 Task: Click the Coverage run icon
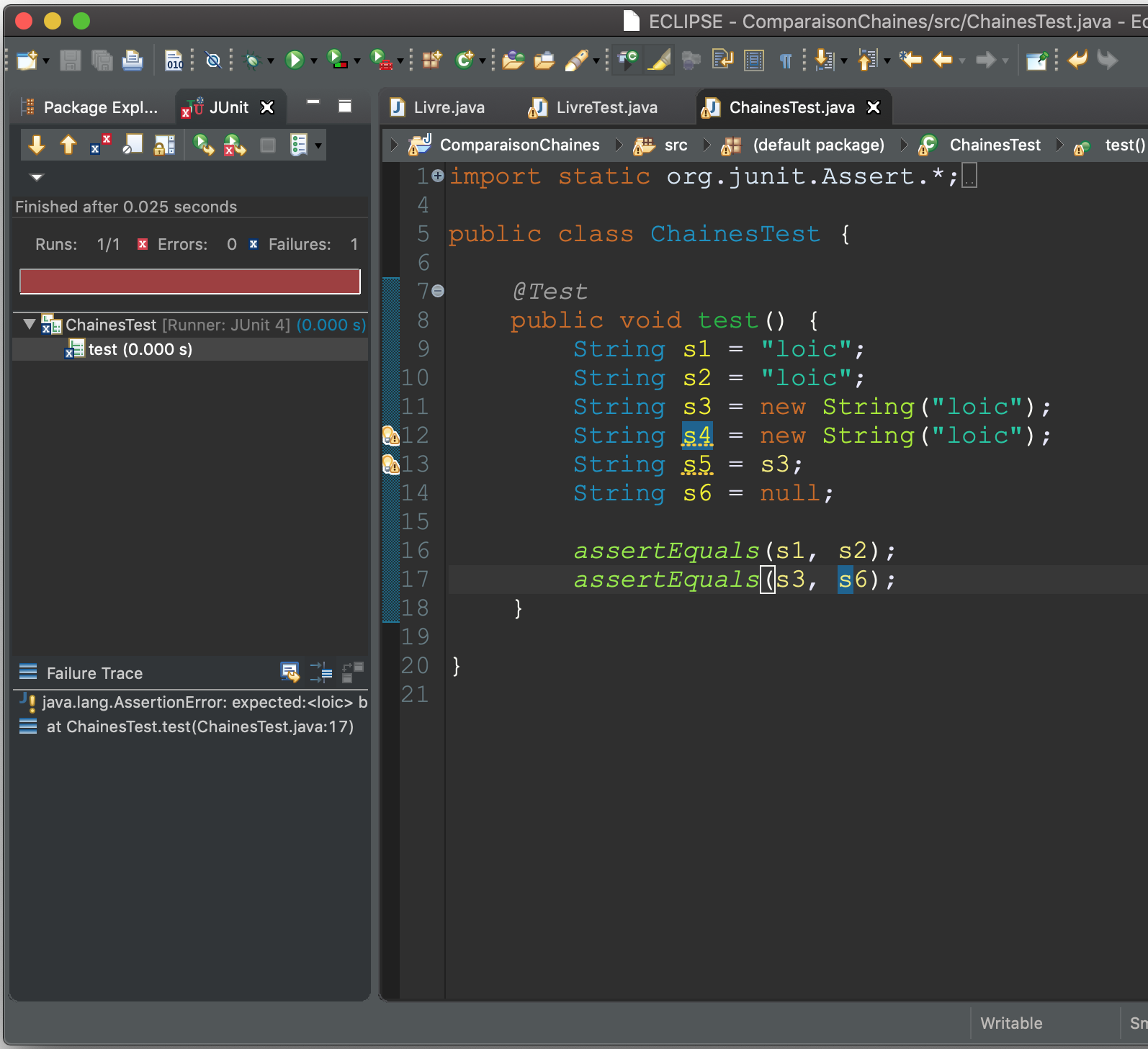tap(337, 60)
